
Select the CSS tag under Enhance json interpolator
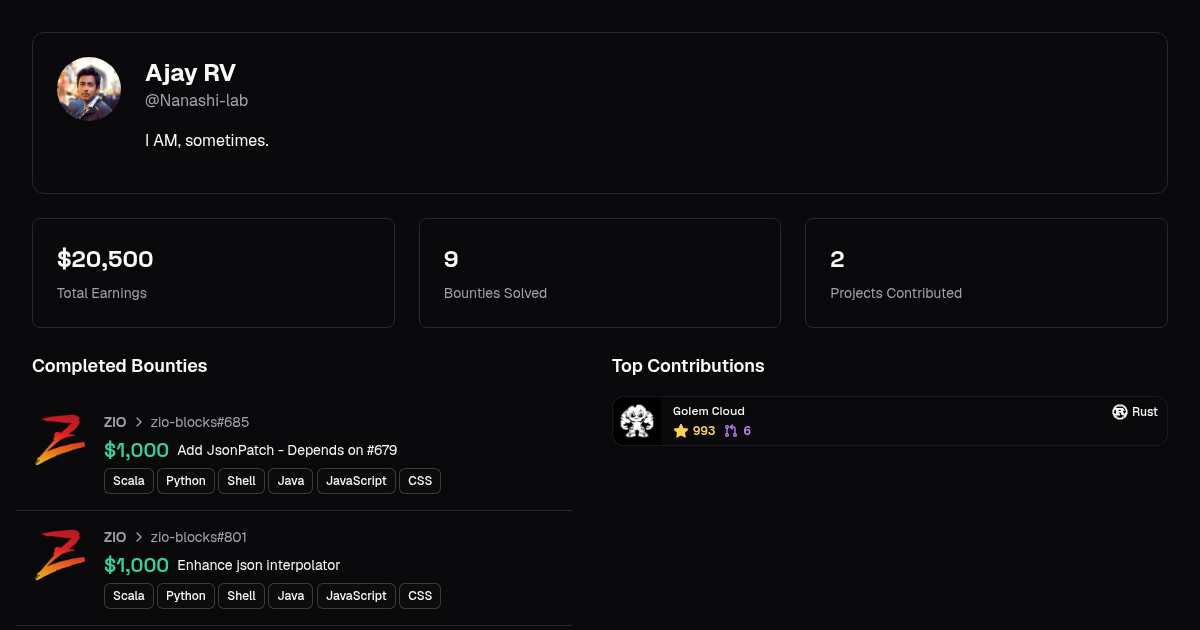click(x=420, y=596)
